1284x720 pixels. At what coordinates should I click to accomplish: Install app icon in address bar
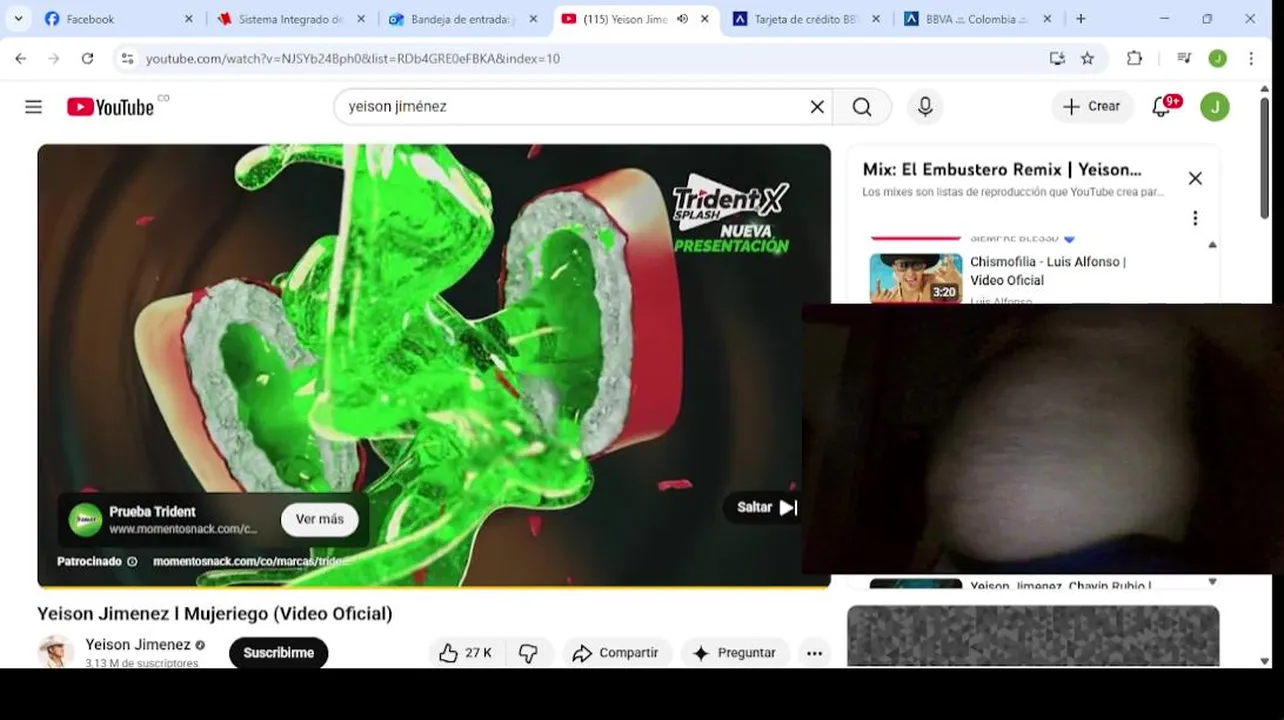coord(1057,59)
